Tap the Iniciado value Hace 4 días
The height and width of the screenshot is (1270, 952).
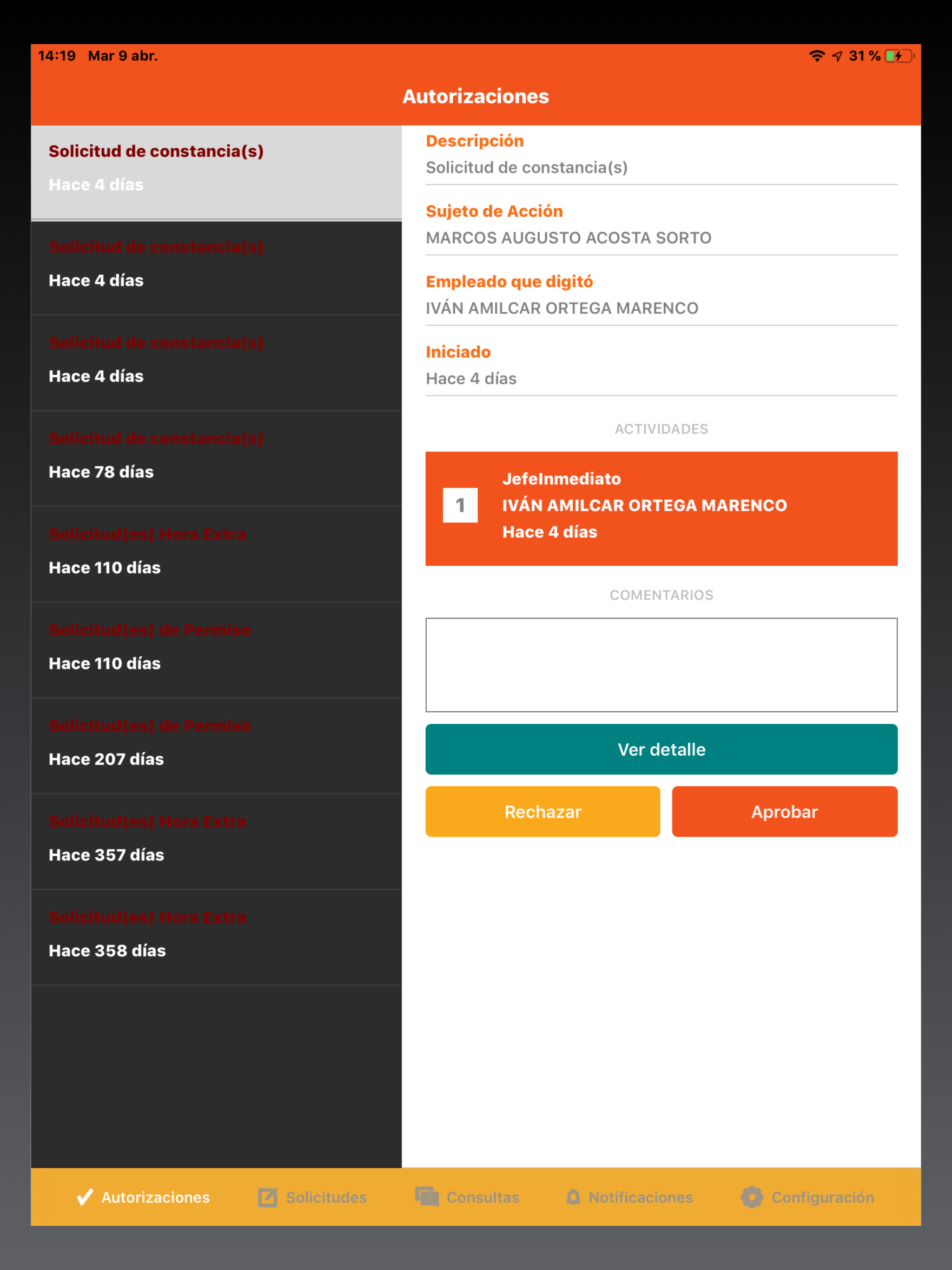[x=471, y=379]
